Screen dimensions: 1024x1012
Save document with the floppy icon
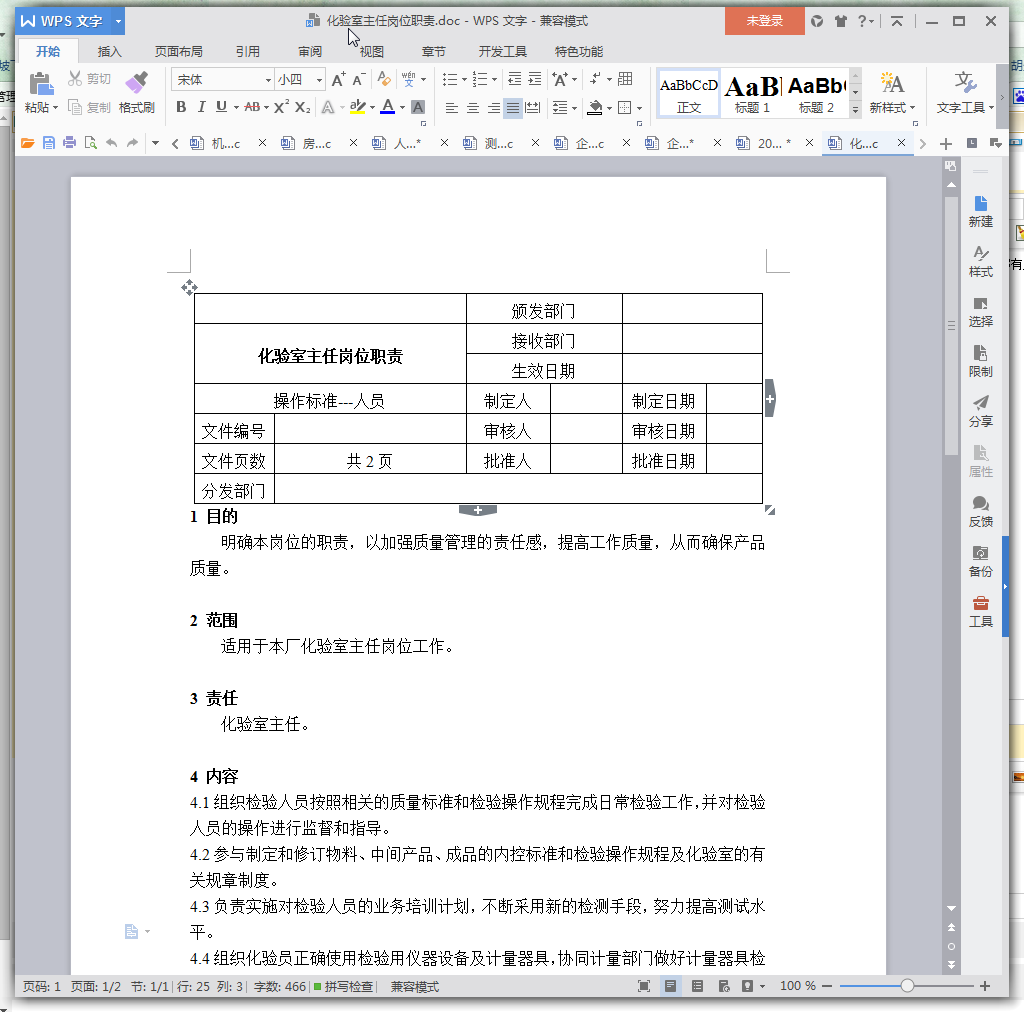(48, 143)
